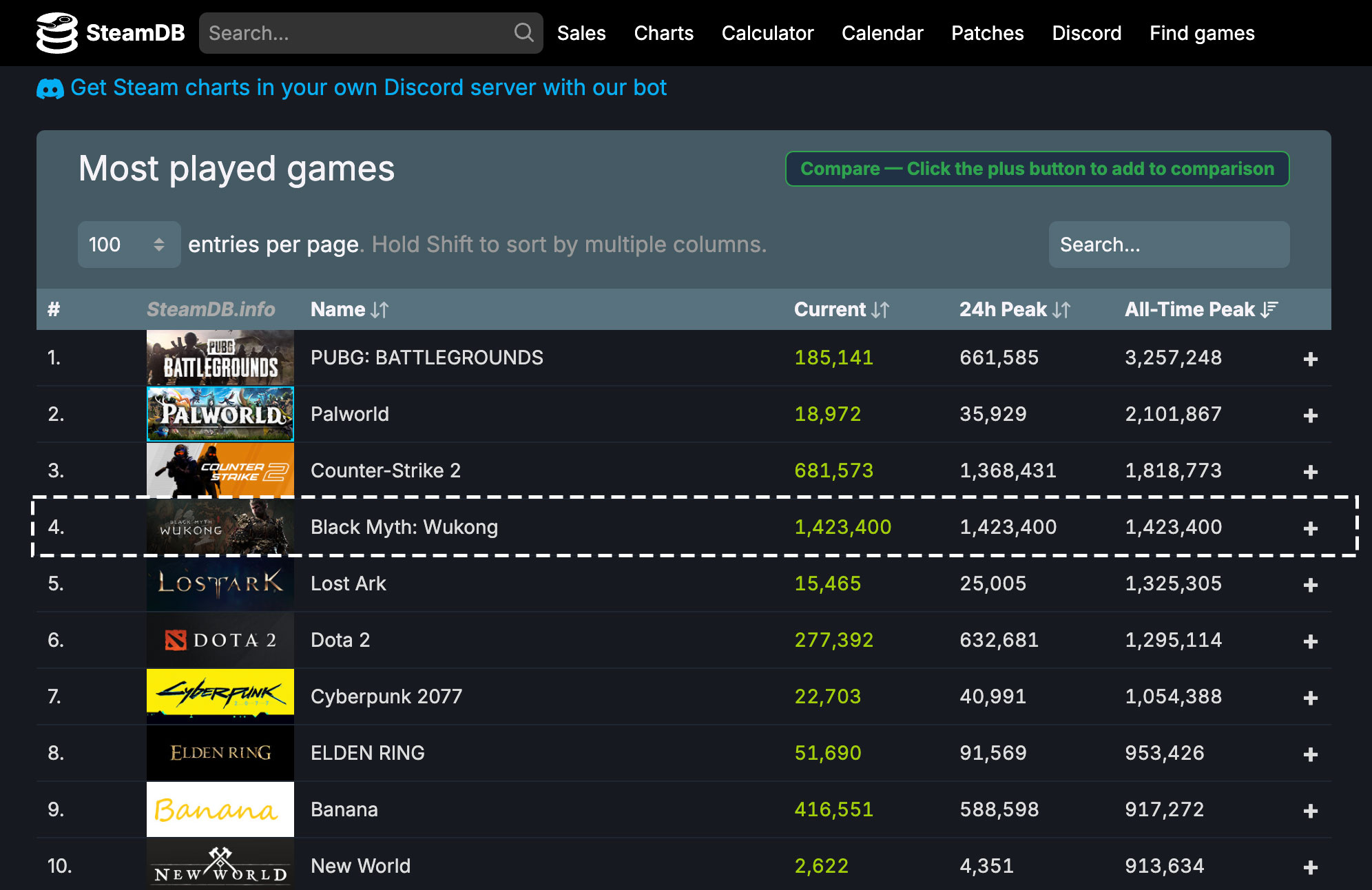Click the SteamDB.info column header

(x=211, y=309)
